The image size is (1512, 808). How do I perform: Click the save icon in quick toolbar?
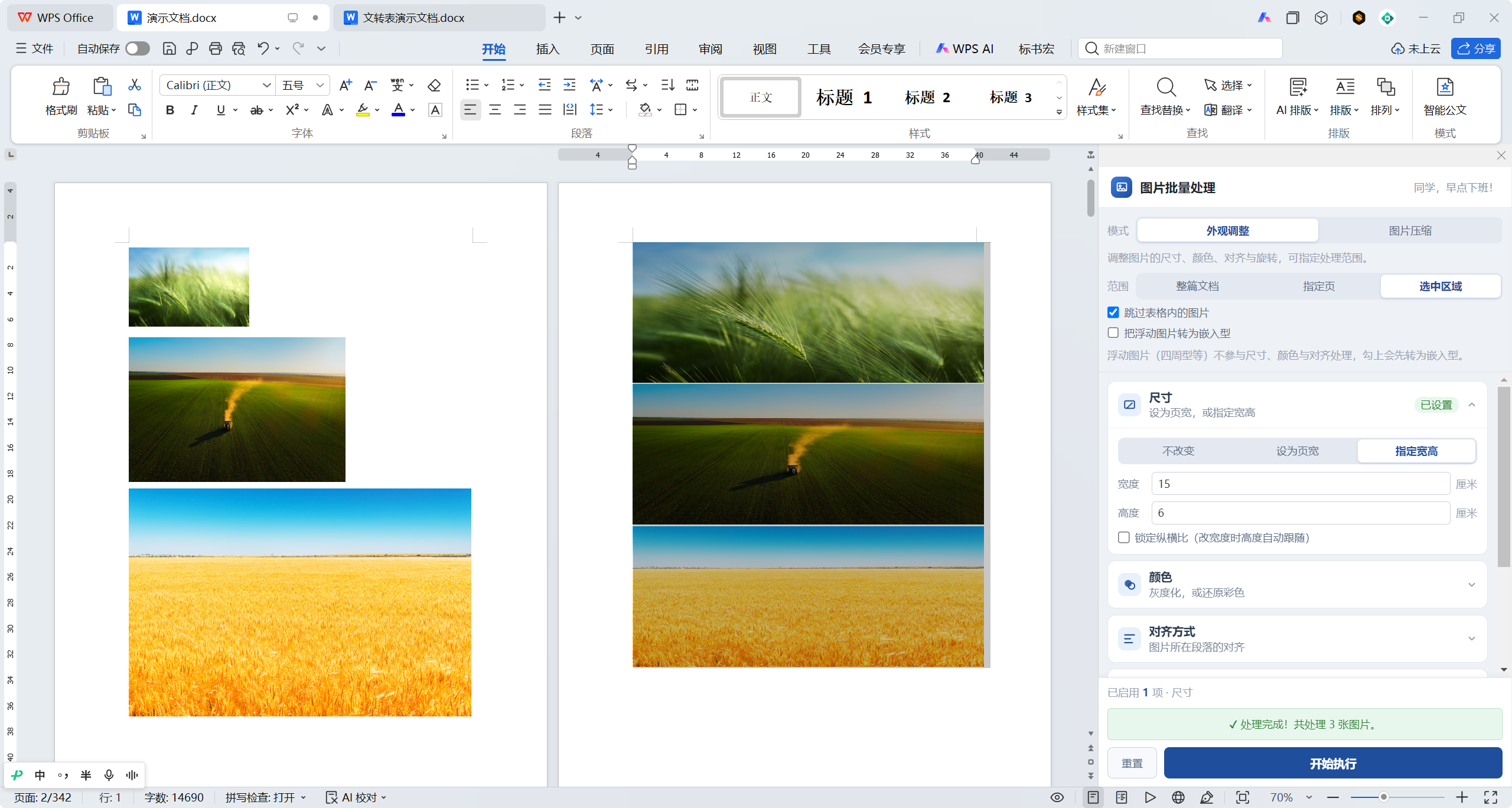coord(170,48)
